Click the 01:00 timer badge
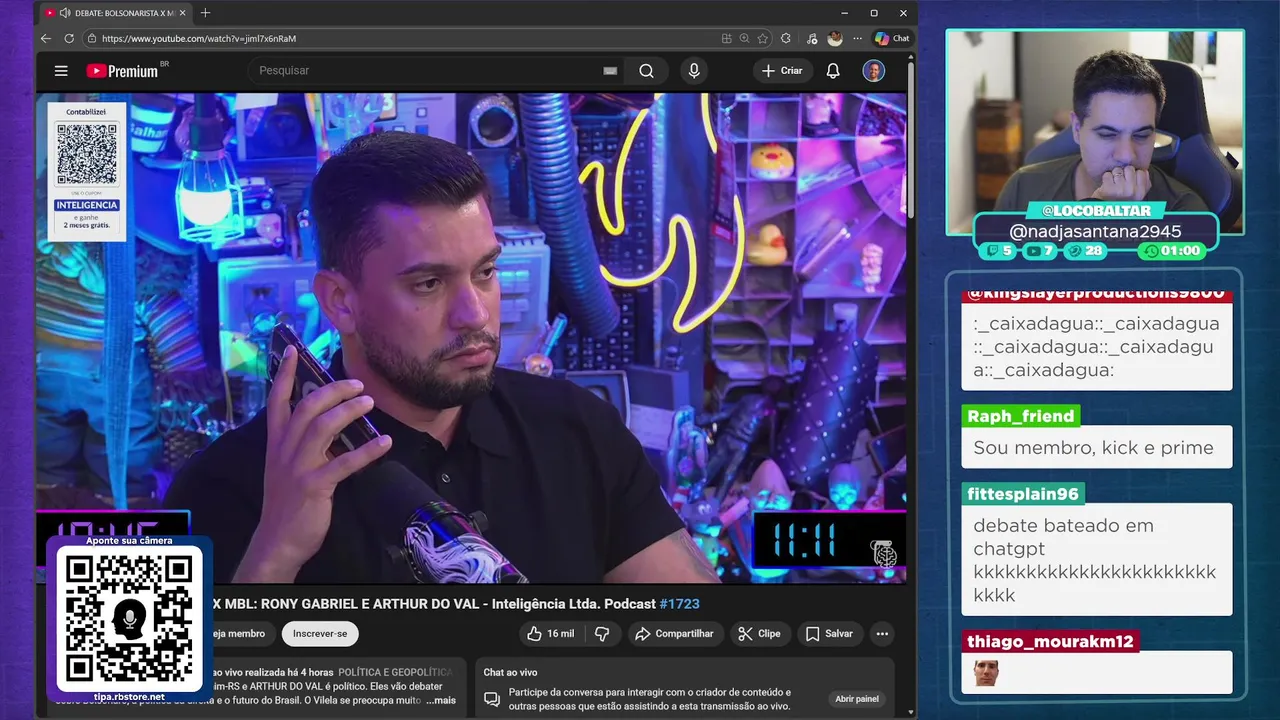This screenshot has width=1280, height=720. [1172, 251]
